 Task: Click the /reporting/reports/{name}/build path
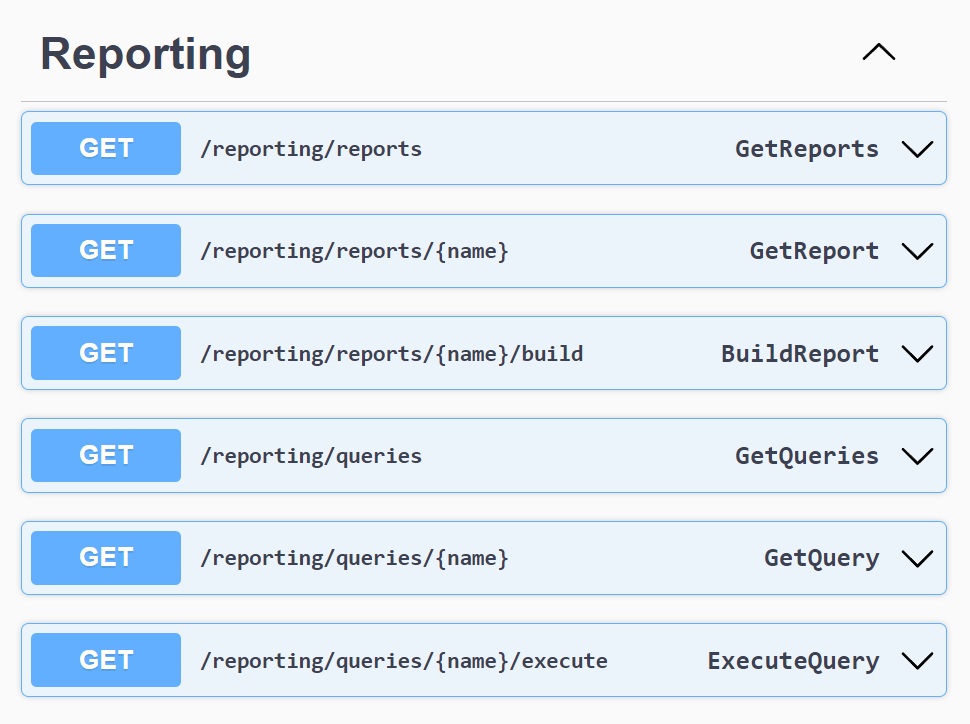391,354
